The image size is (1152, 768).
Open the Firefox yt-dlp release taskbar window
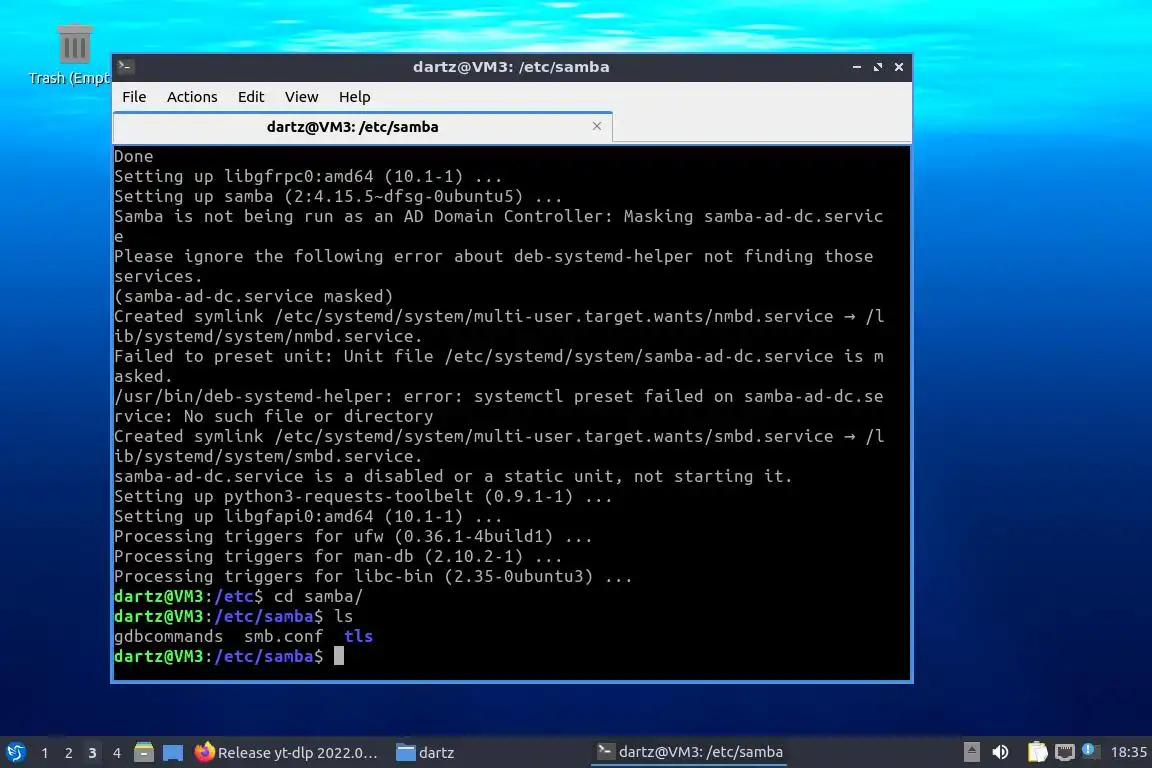pyautogui.click(x=287, y=753)
